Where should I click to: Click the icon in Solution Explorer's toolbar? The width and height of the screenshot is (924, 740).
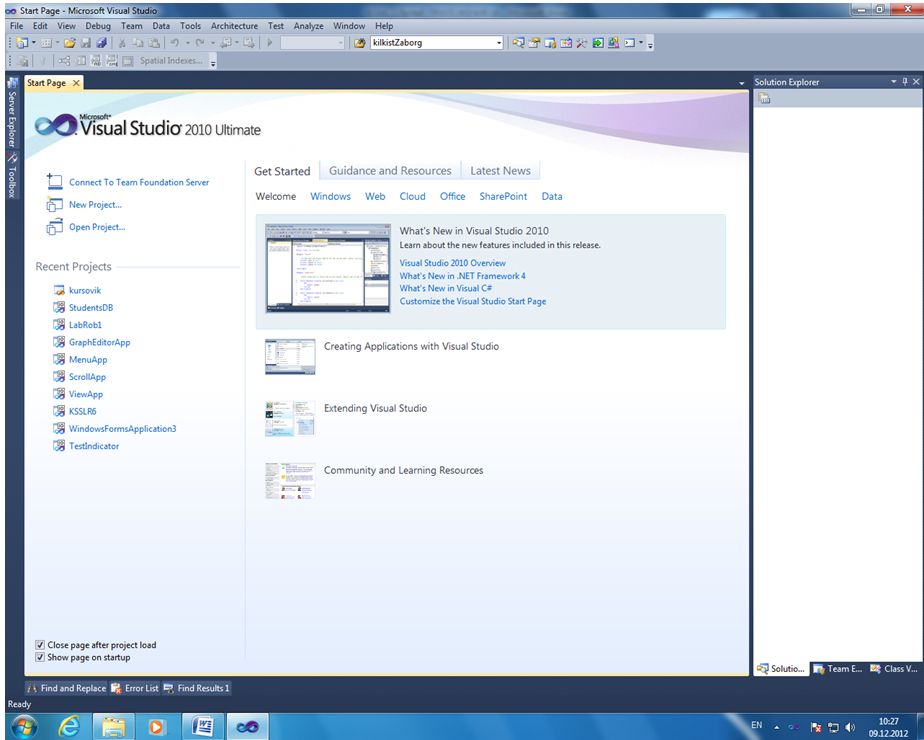click(764, 98)
